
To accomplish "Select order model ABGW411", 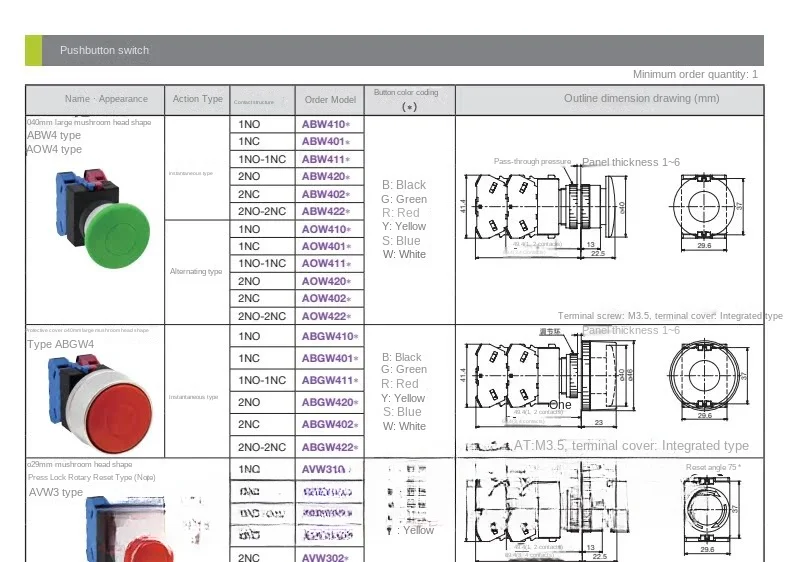I will [330, 381].
